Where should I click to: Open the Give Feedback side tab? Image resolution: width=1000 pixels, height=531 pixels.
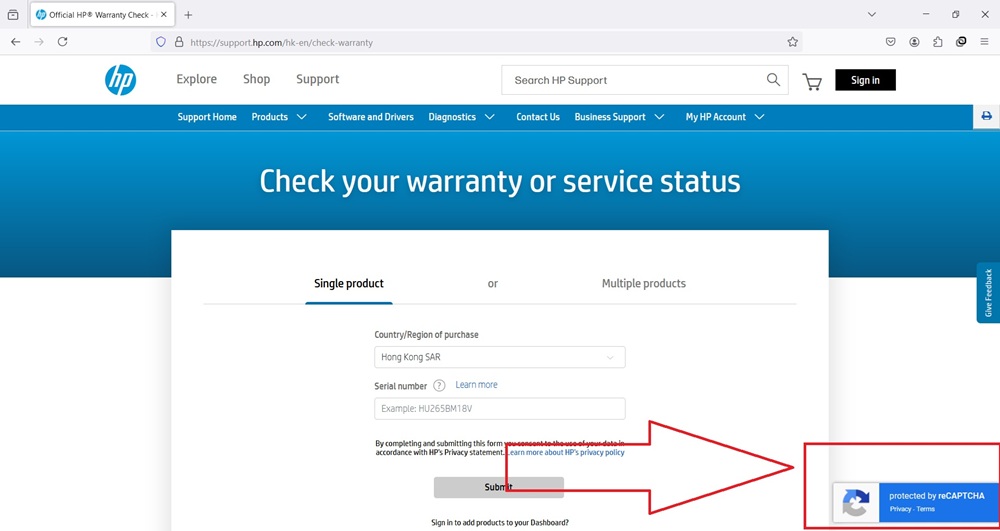point(988,293)
